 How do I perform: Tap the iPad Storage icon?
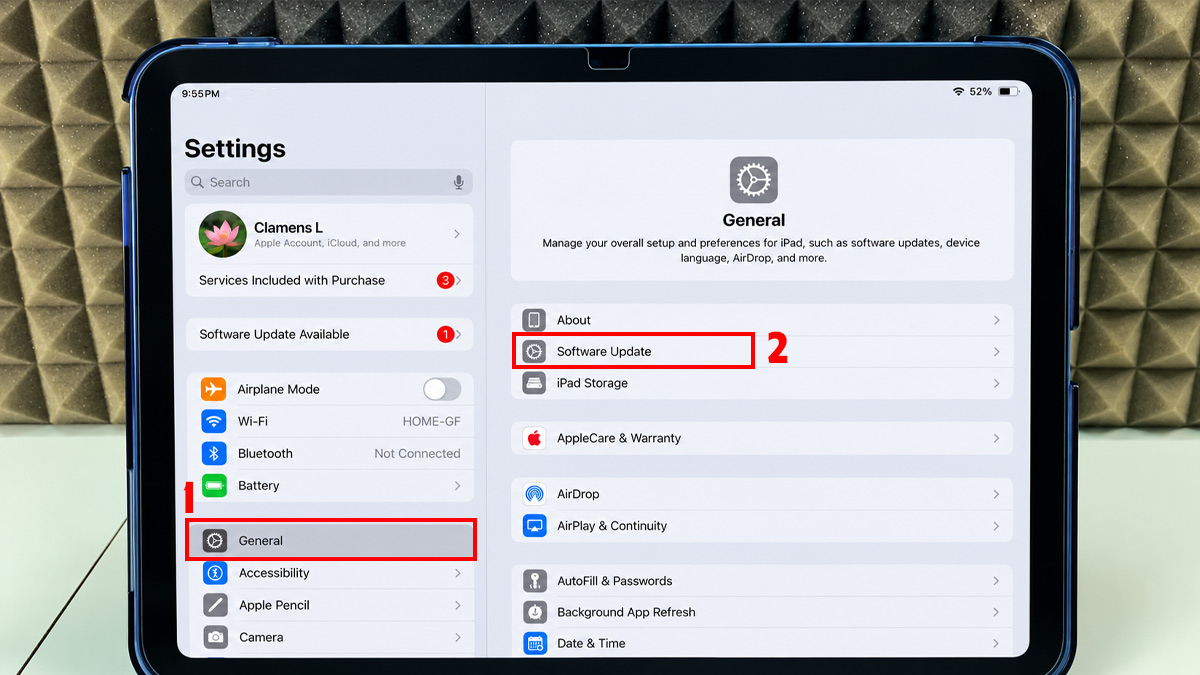pyautogui.click(x=534, y=383)
